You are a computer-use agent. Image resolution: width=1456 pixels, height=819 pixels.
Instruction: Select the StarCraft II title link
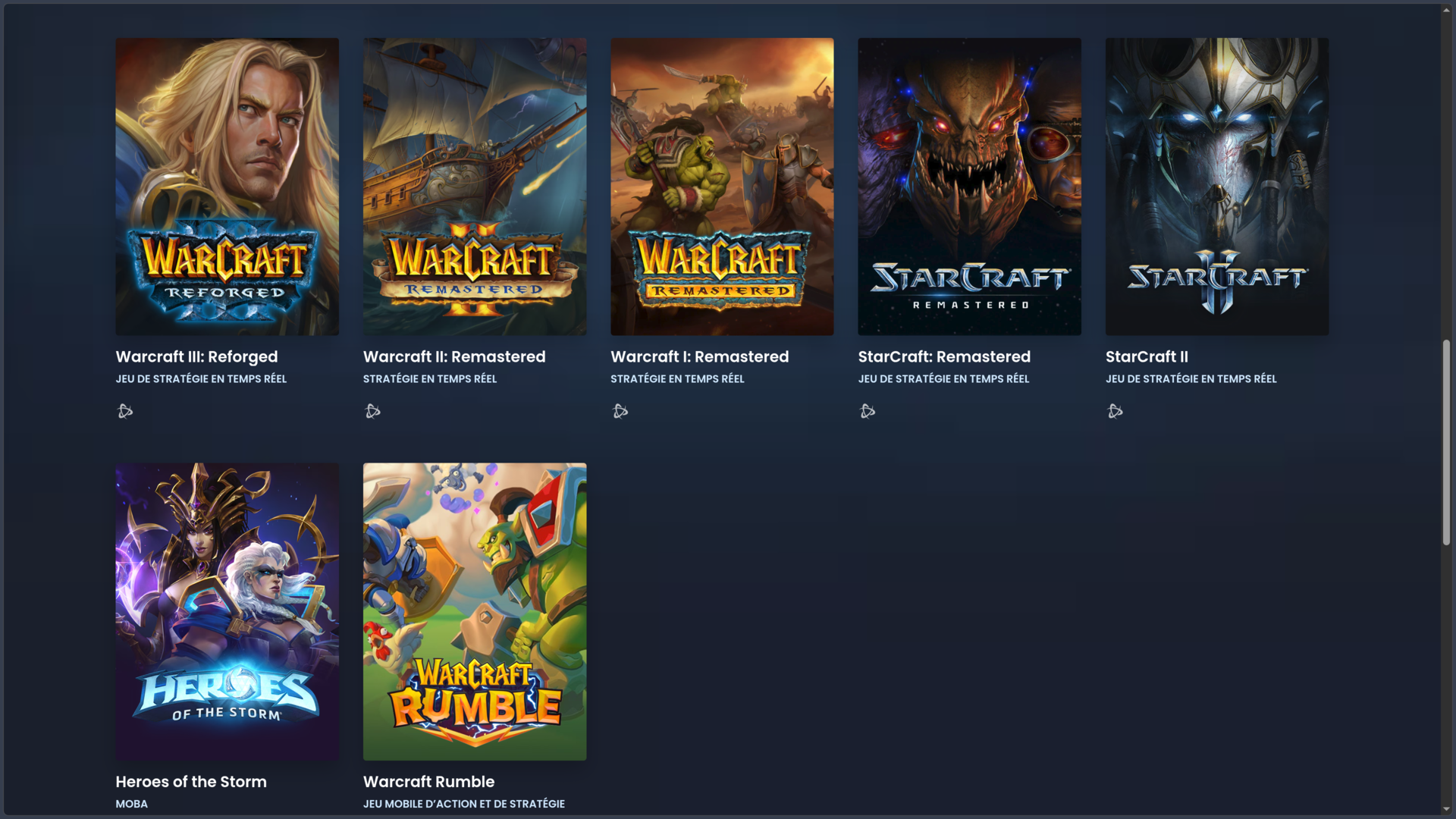click(1147, 356)
